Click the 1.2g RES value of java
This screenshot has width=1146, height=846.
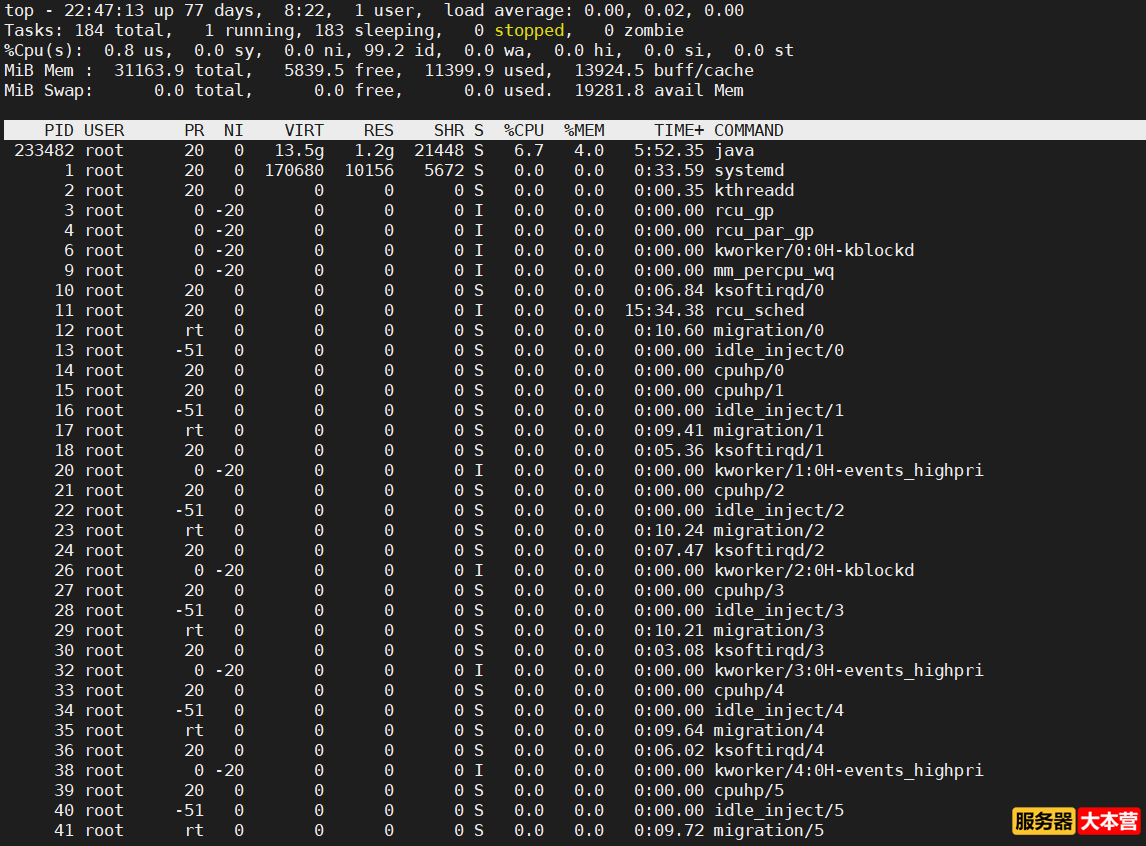tap(374, 150)
